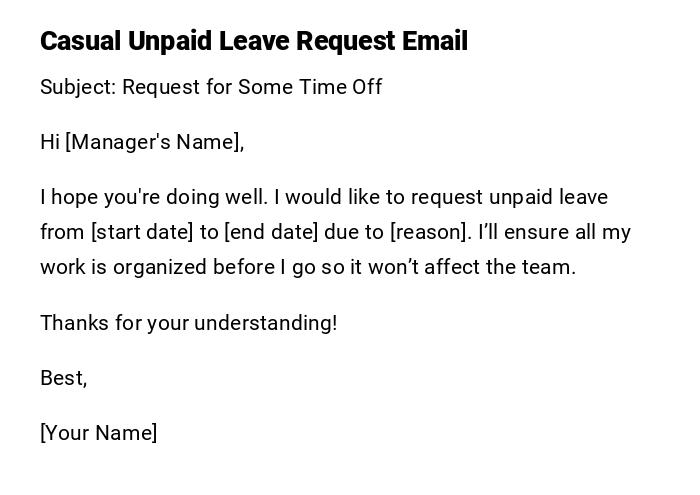Click the Thanks for your understanding line
The image size is (700, 495).
click(x=189, y=323)
